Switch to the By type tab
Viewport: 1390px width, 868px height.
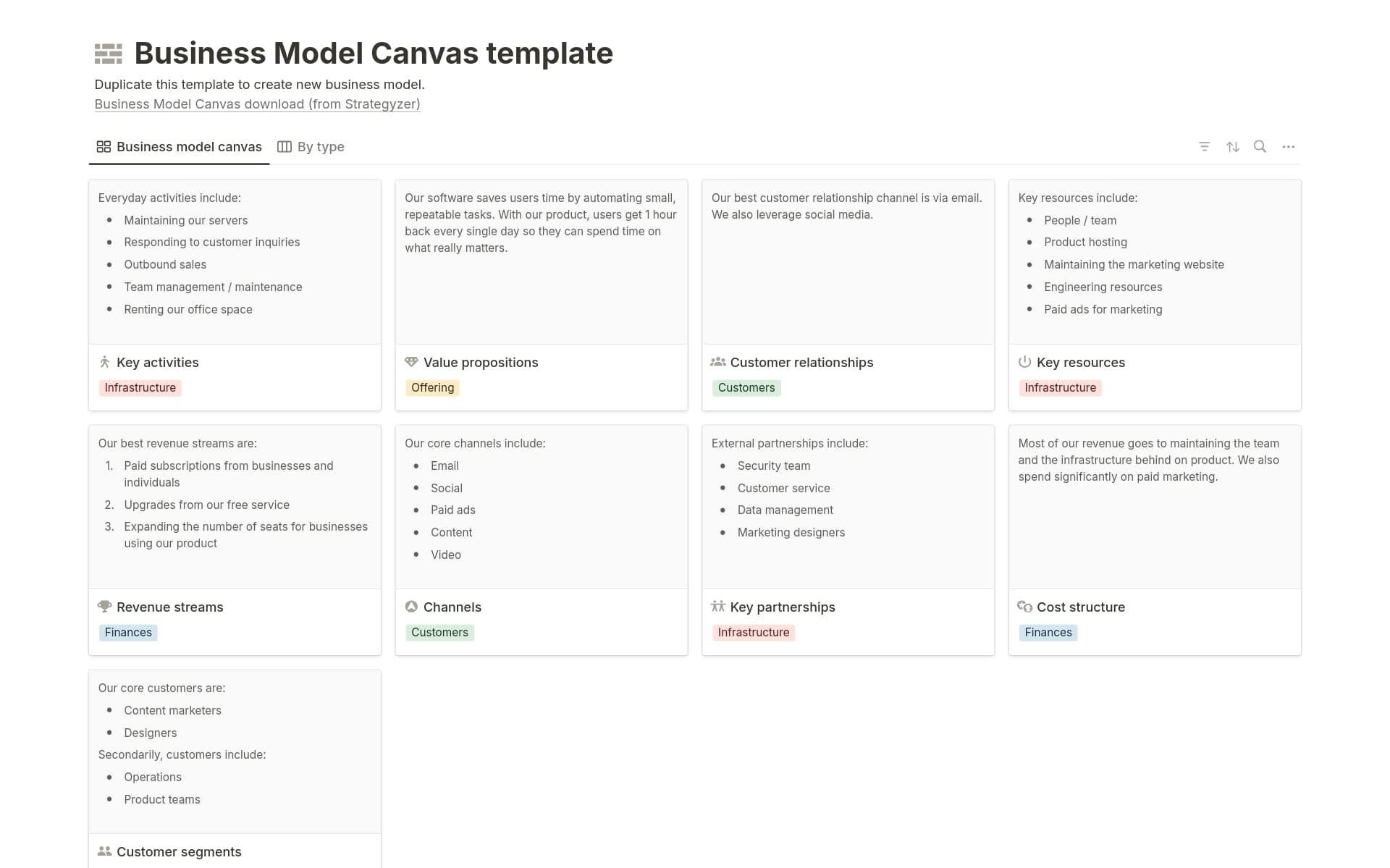pyautogui.click(x=320, y=146)
